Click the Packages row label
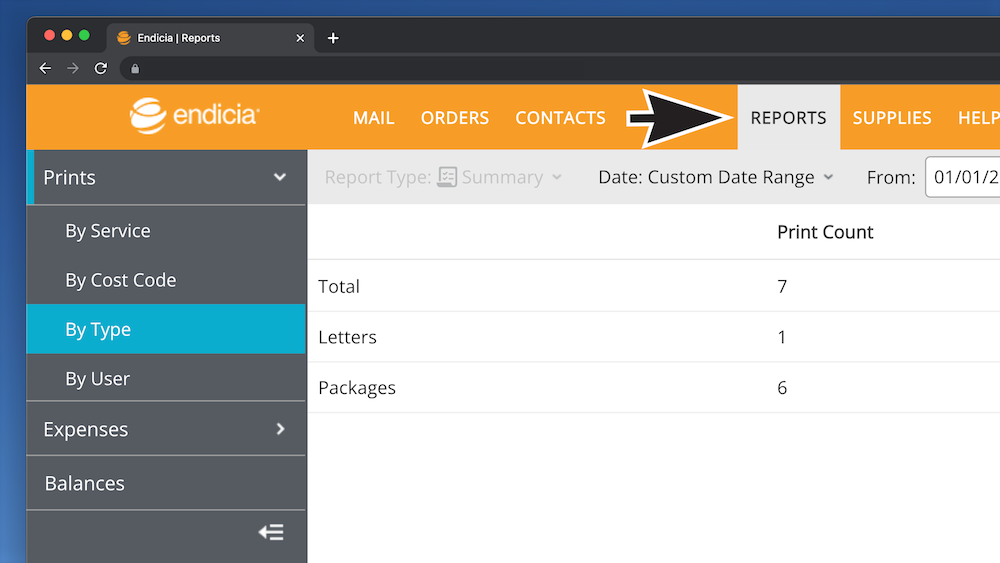Image resolution: width=1000 pixels, height=563 pixels. click(x=357, y=388)
